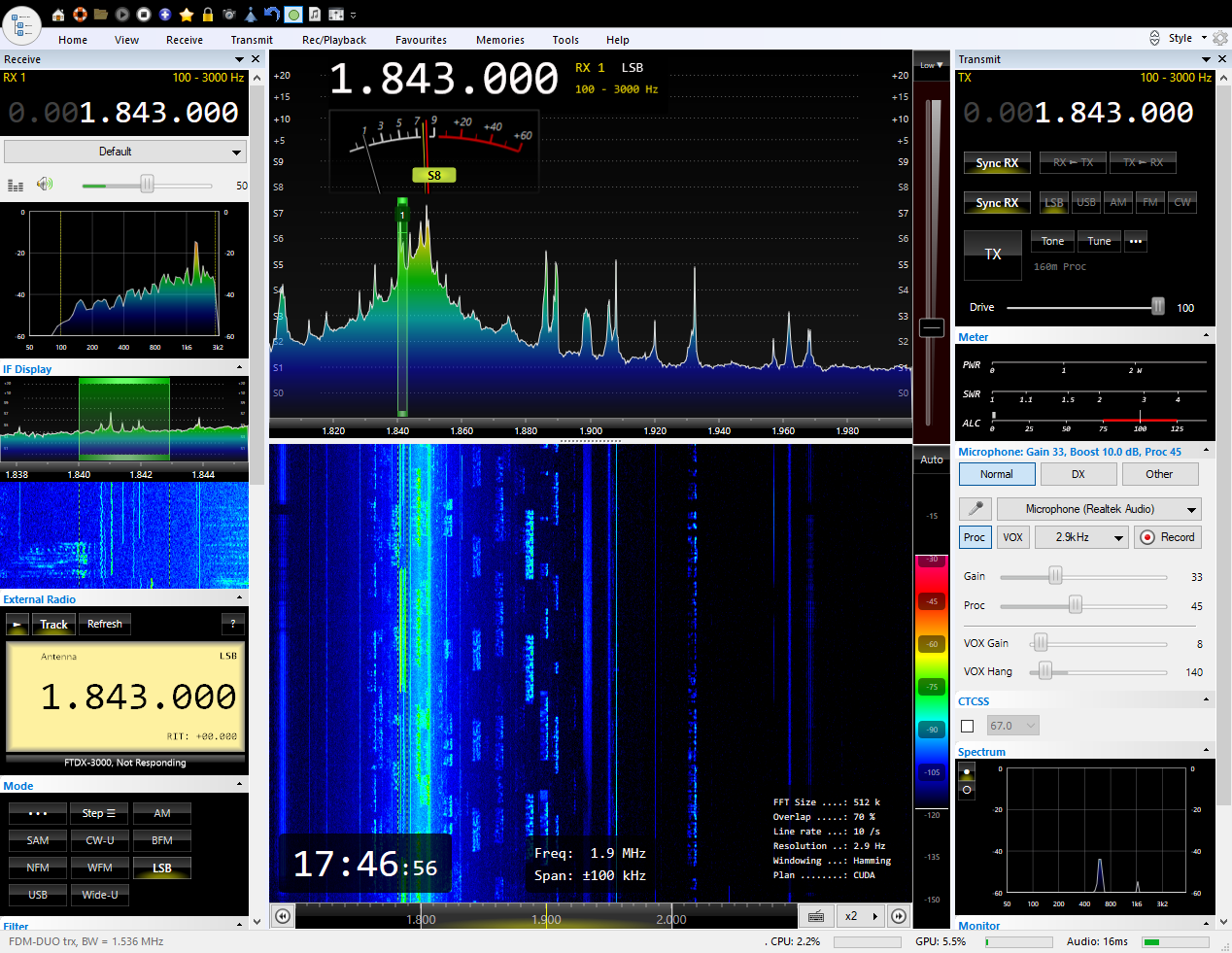Click the camera screenshot icon

point(229,15)
